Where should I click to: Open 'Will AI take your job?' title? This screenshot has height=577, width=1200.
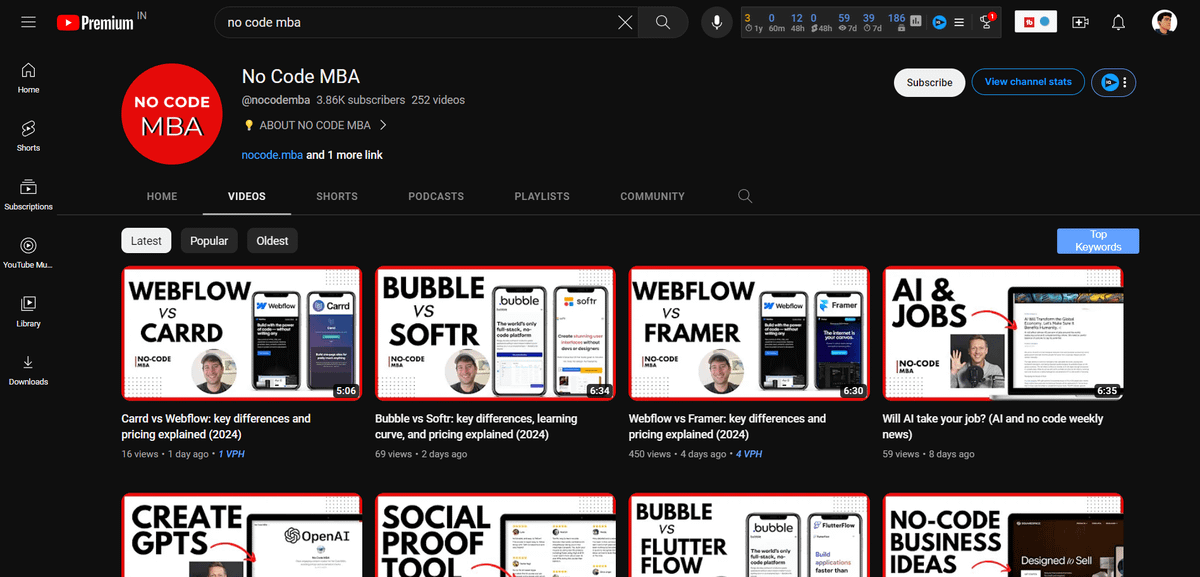pos(993,427)
